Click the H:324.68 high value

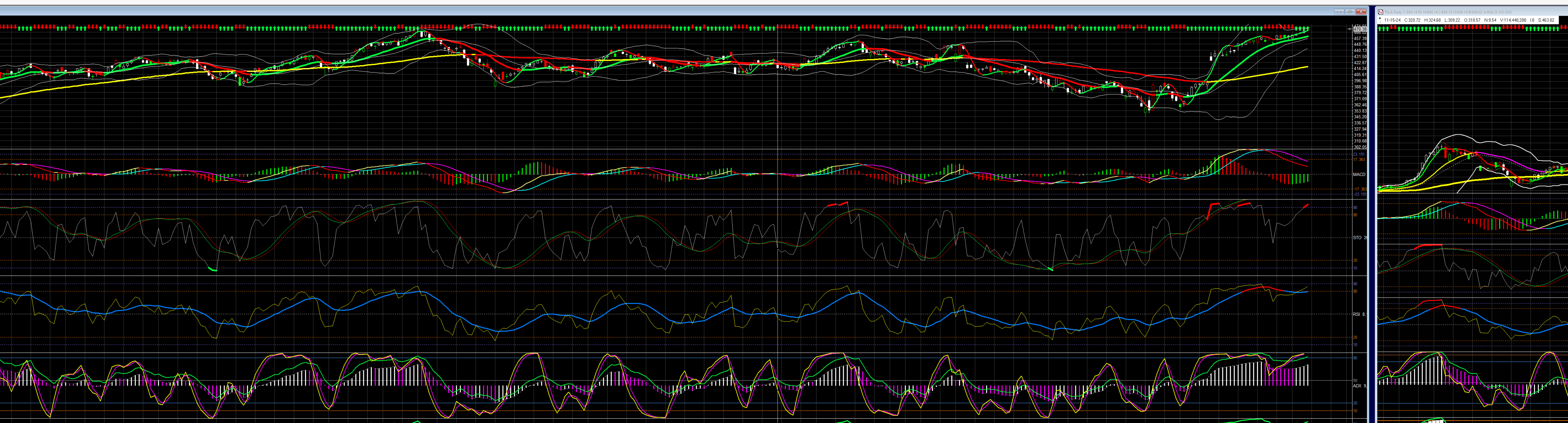click(1433, 20)
